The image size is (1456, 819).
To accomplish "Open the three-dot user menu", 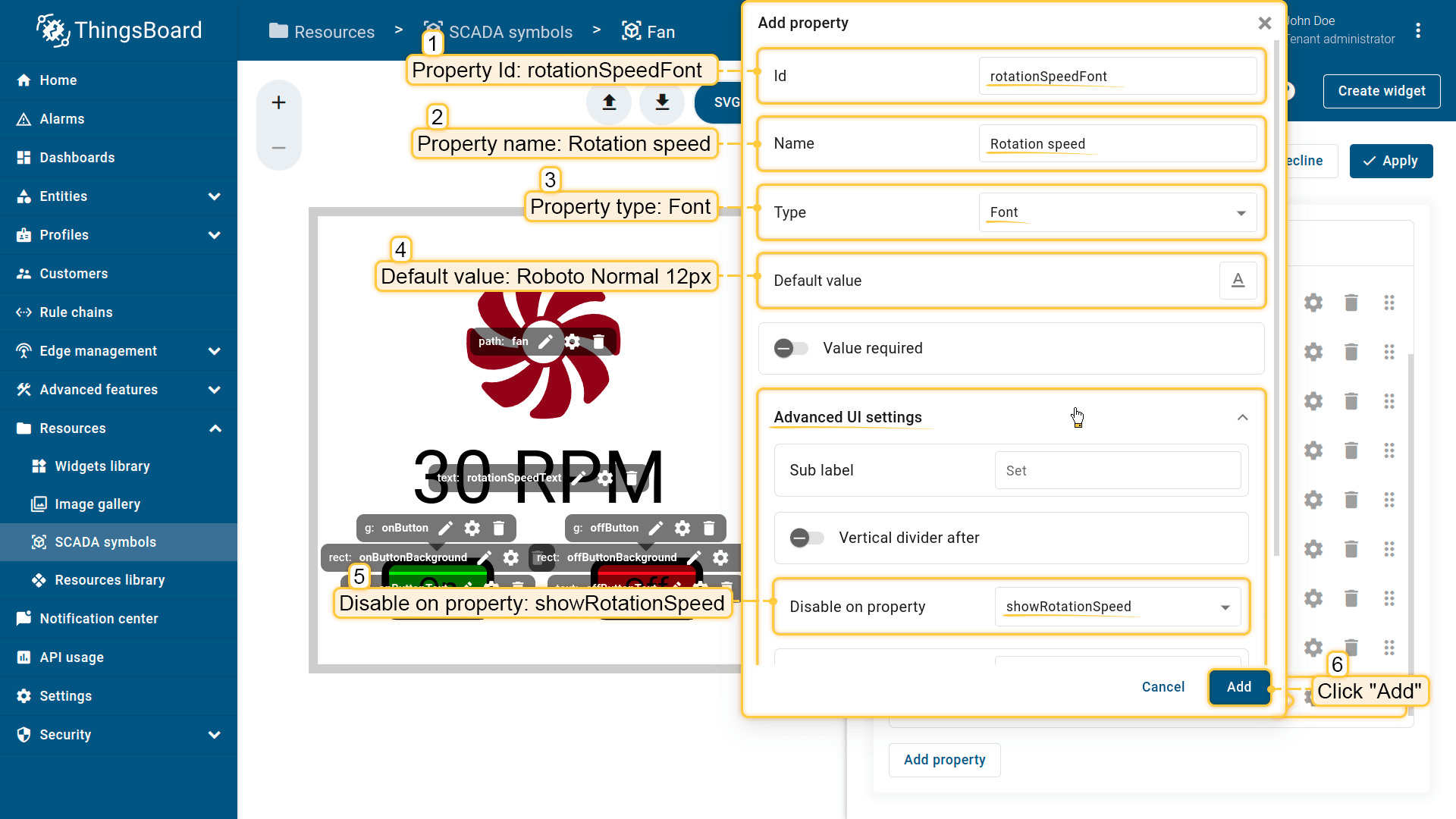I will click(1417, 30).
